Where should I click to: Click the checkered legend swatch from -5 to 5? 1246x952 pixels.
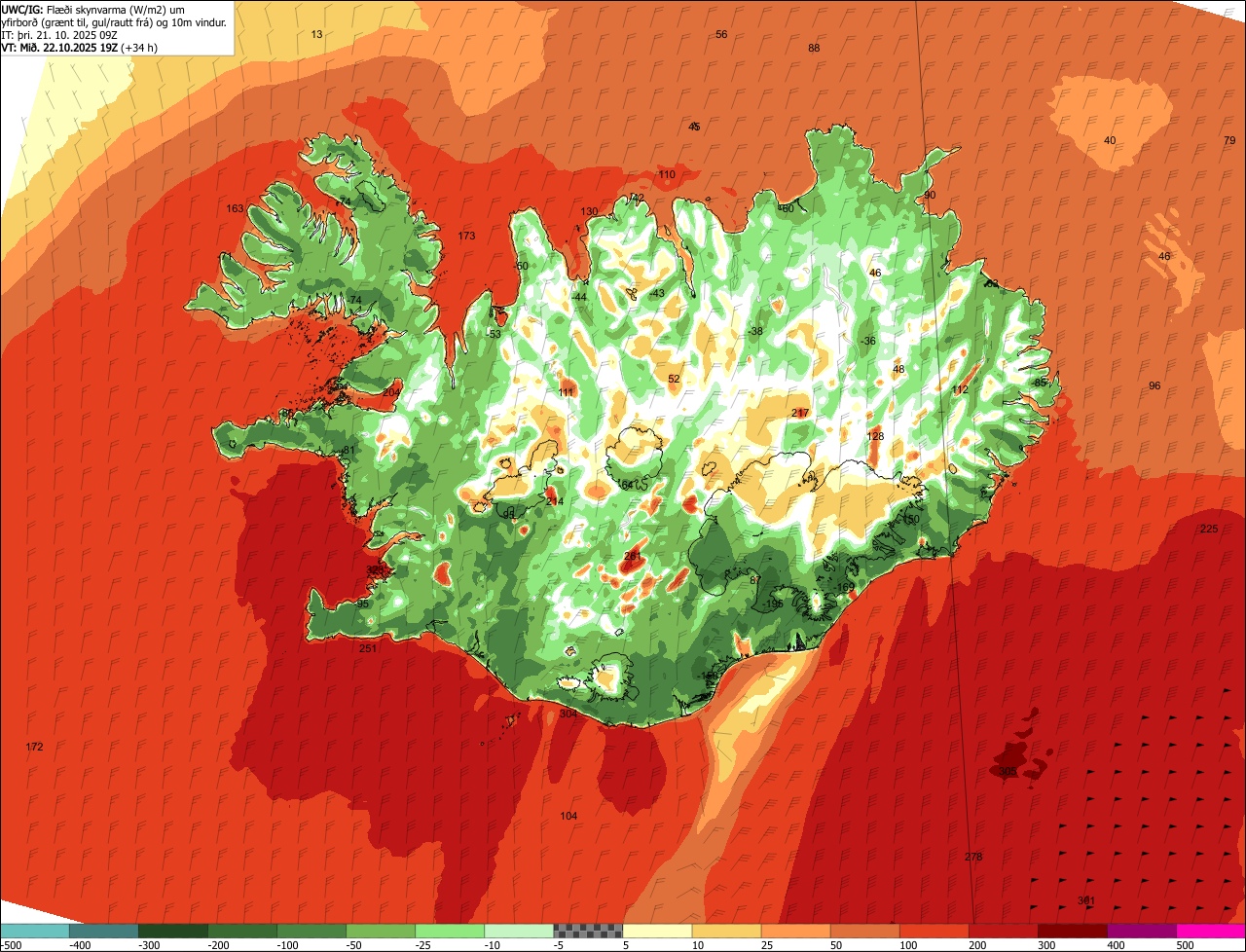[x=588, y=931]
